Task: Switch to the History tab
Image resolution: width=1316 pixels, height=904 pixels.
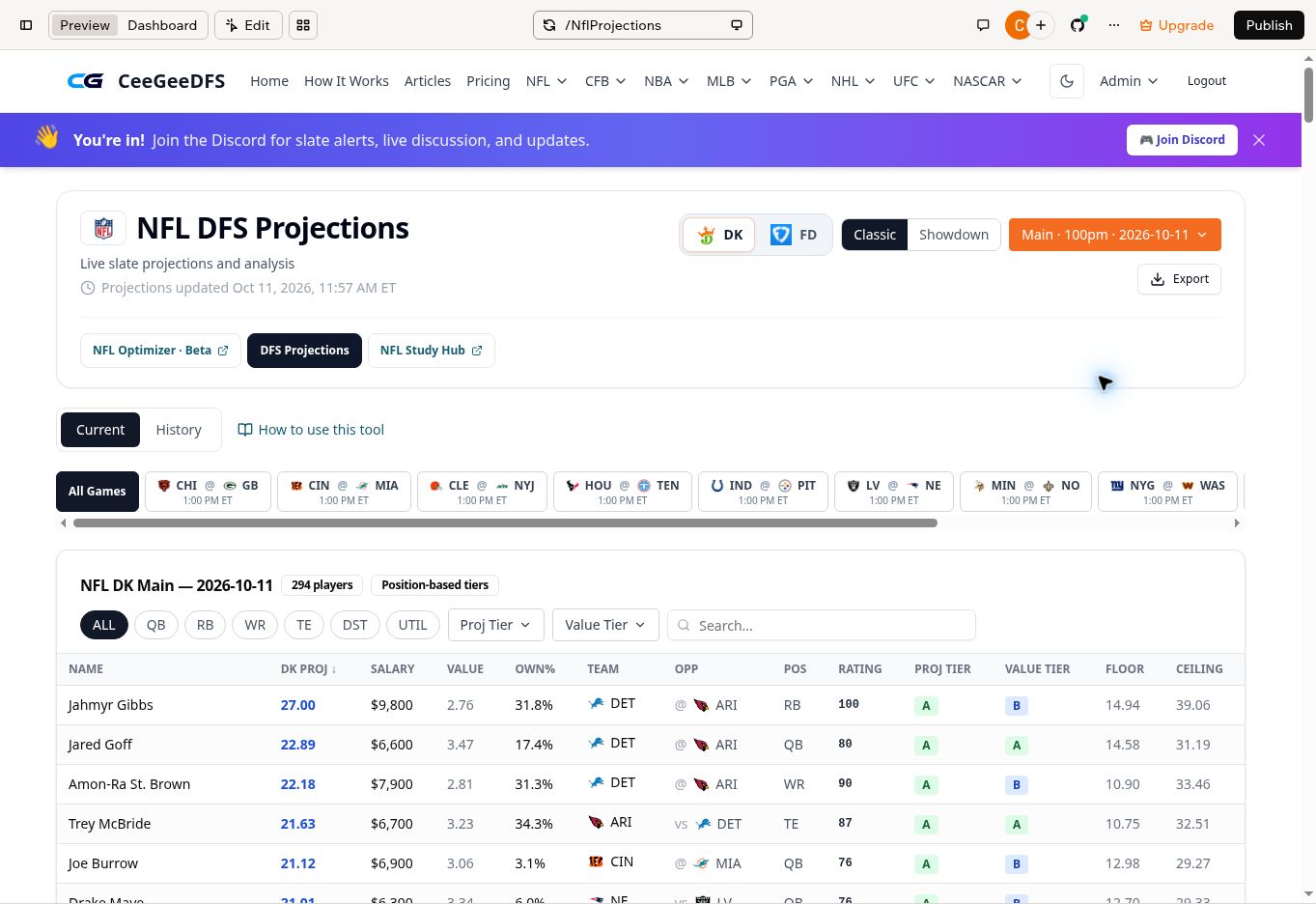Action: coord(179,430)
